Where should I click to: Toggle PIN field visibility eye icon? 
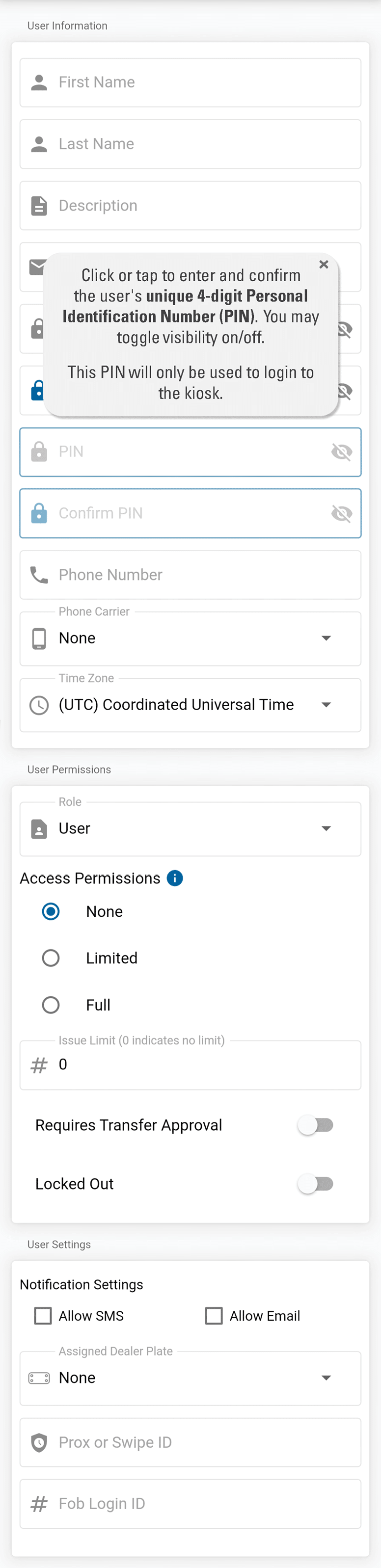(341, 452)
